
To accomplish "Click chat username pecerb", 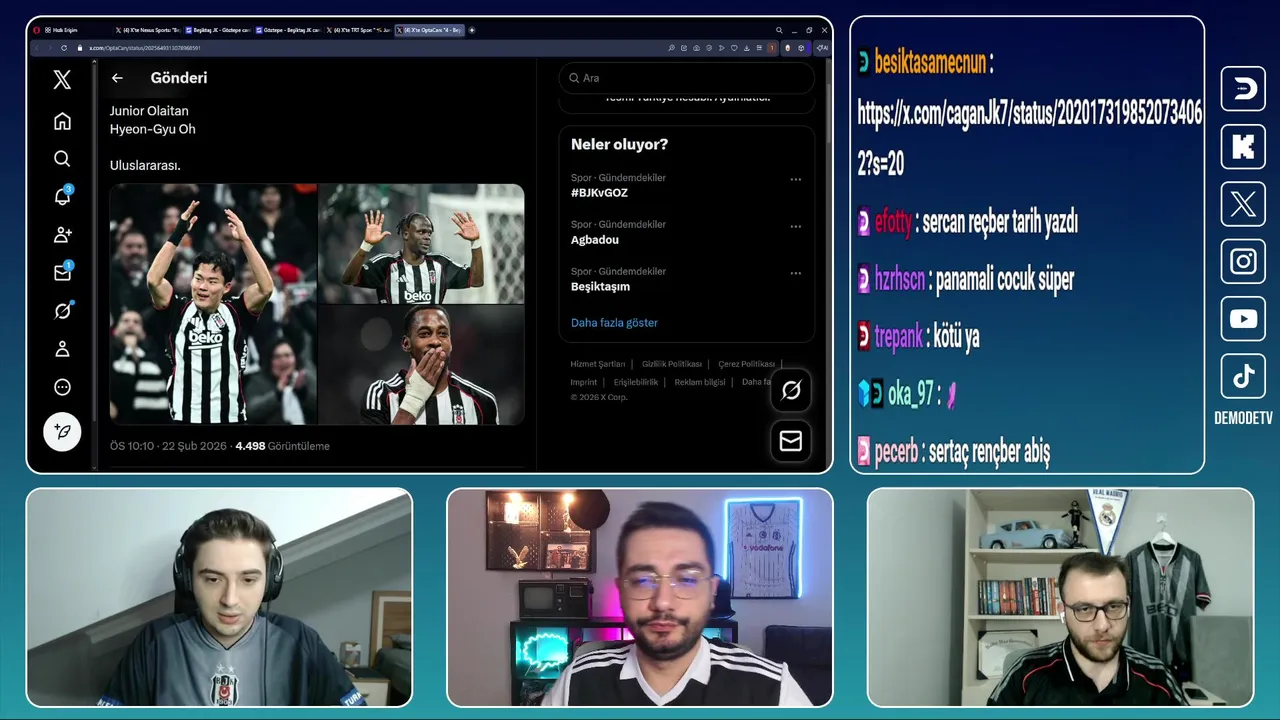I will 896,452.
